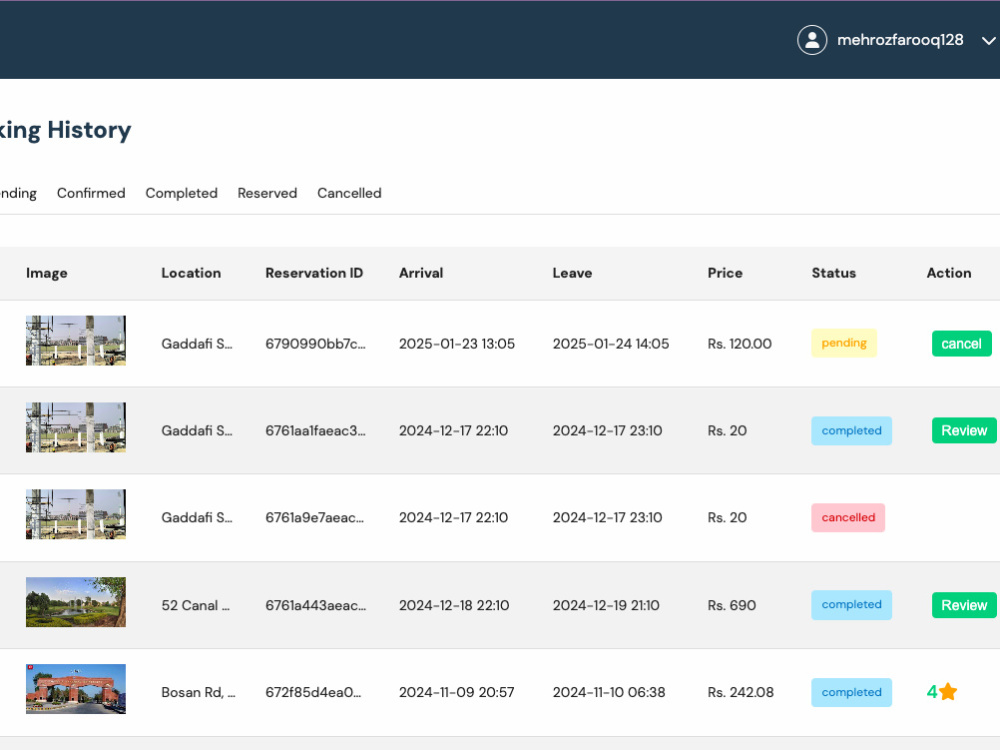Click the 52 Canal ... location cell

click(x=196, y=605)
